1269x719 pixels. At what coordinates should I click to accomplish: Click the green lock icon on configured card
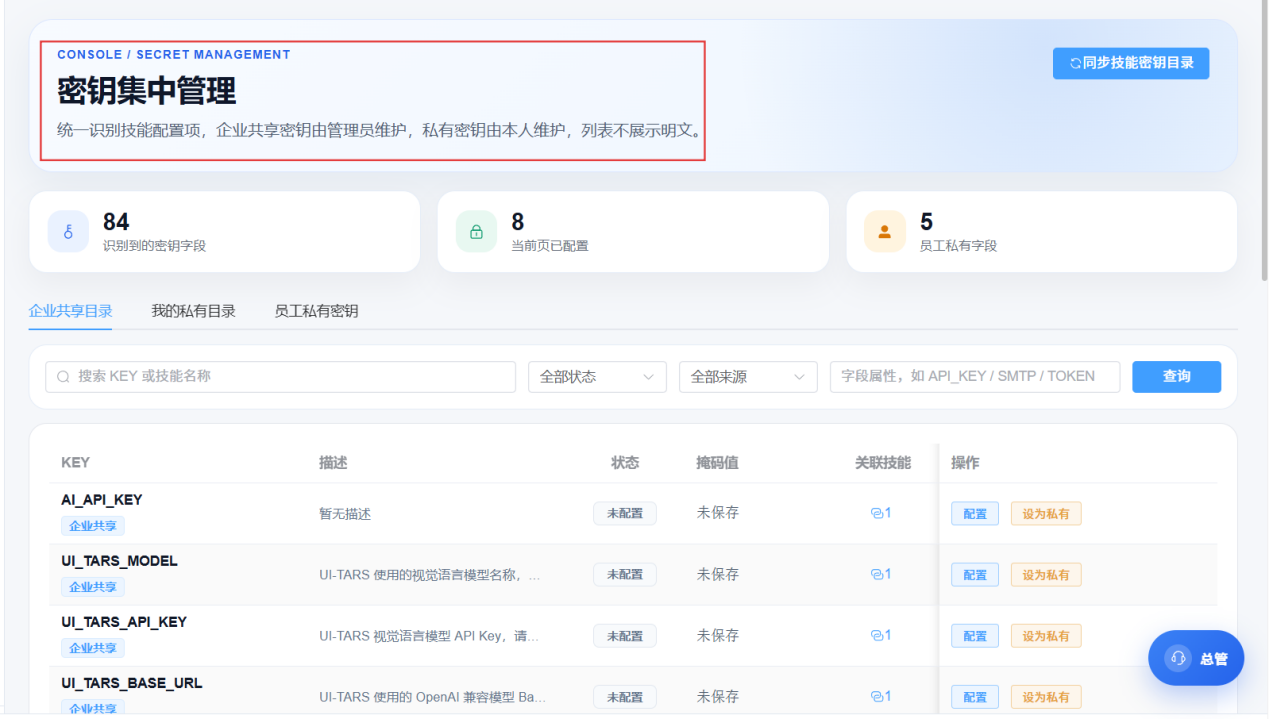tap(476, 232)
